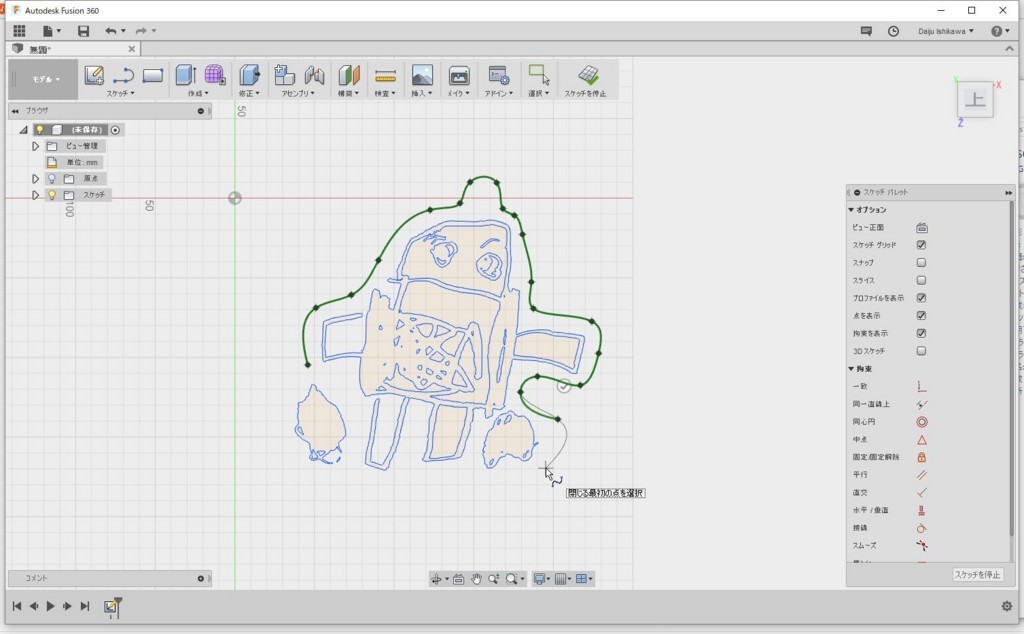The width and height of the screenshot is (1024, 634).
Task: Click the New Component assembly icon
Action: tap(284, 75)
